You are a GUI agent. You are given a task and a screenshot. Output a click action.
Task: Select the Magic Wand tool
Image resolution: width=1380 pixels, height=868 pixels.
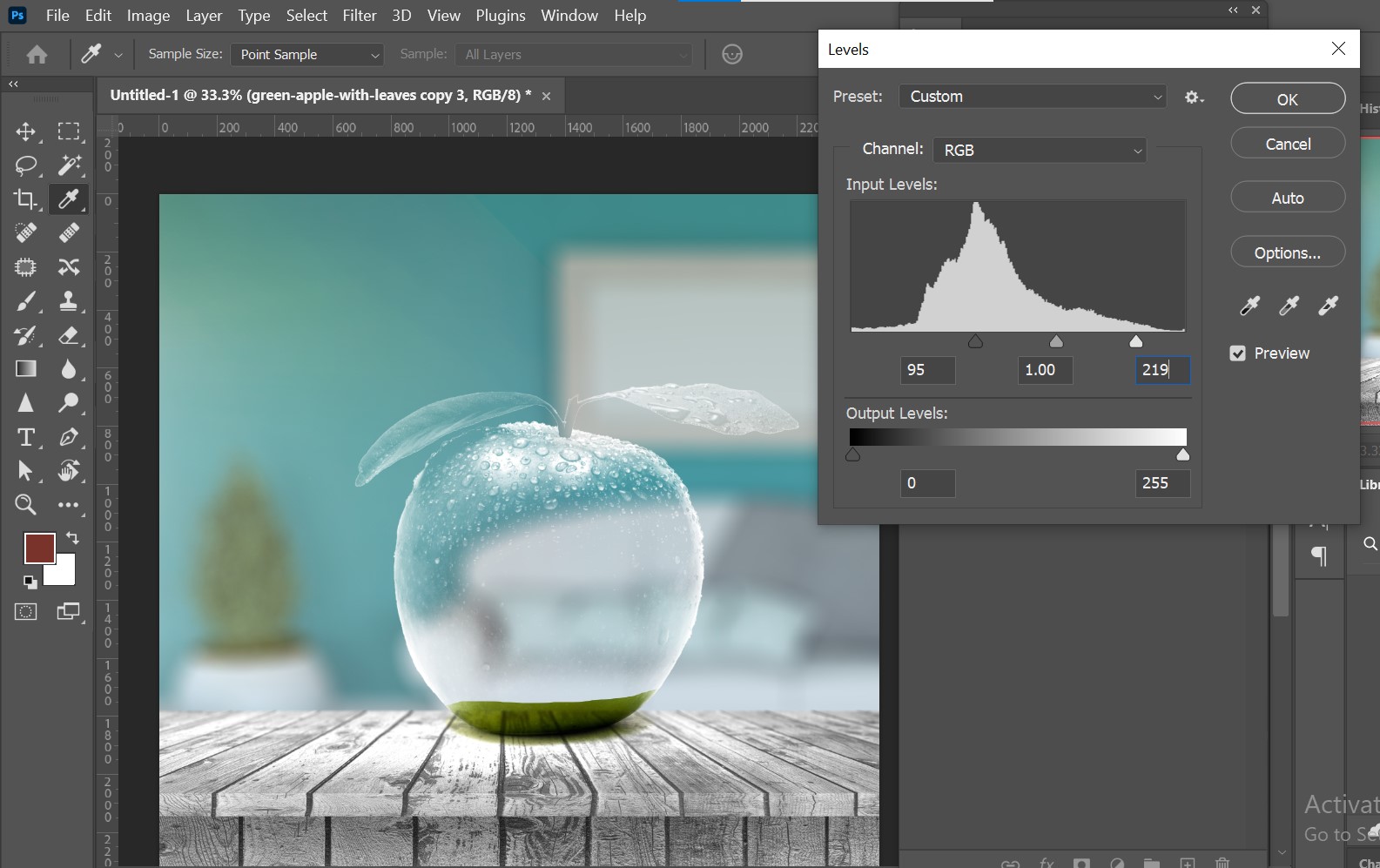(69, 165)
